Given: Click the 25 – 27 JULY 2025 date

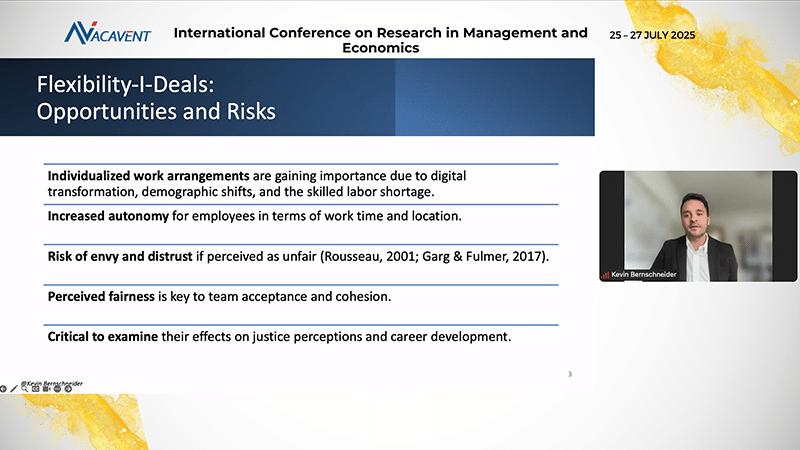Looking at the screenshot, I should (x=652, y=36).
